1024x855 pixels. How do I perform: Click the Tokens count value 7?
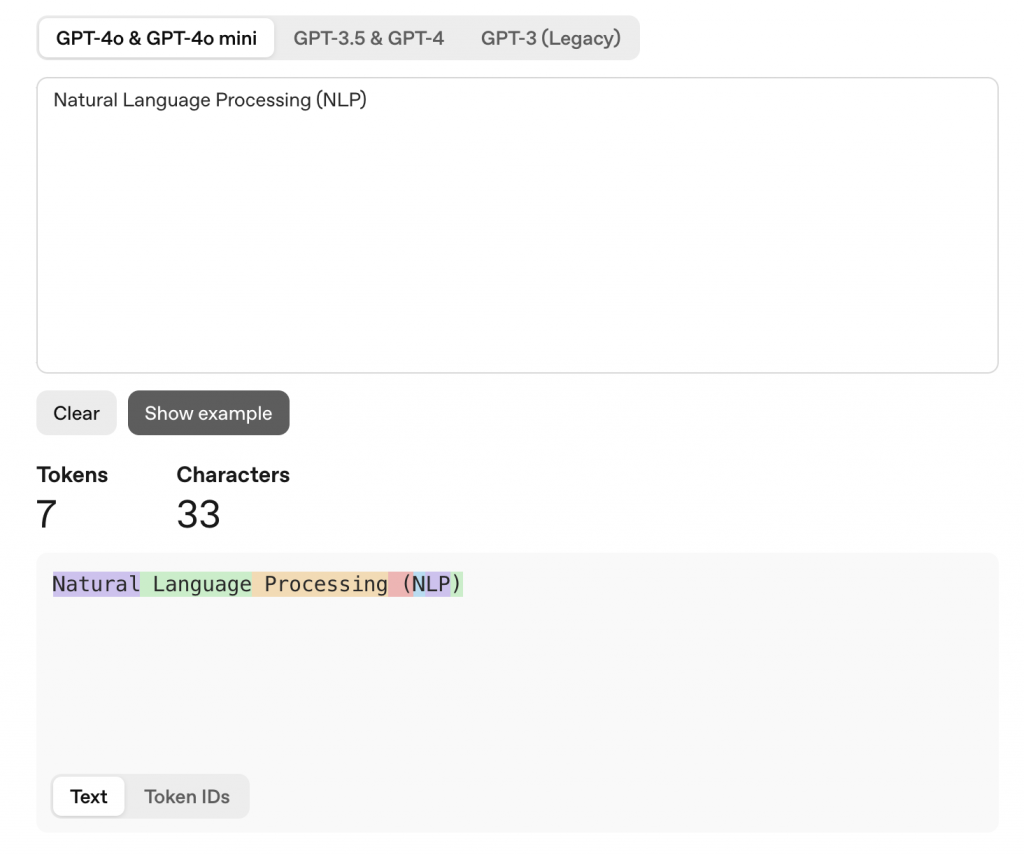point(46,514)
